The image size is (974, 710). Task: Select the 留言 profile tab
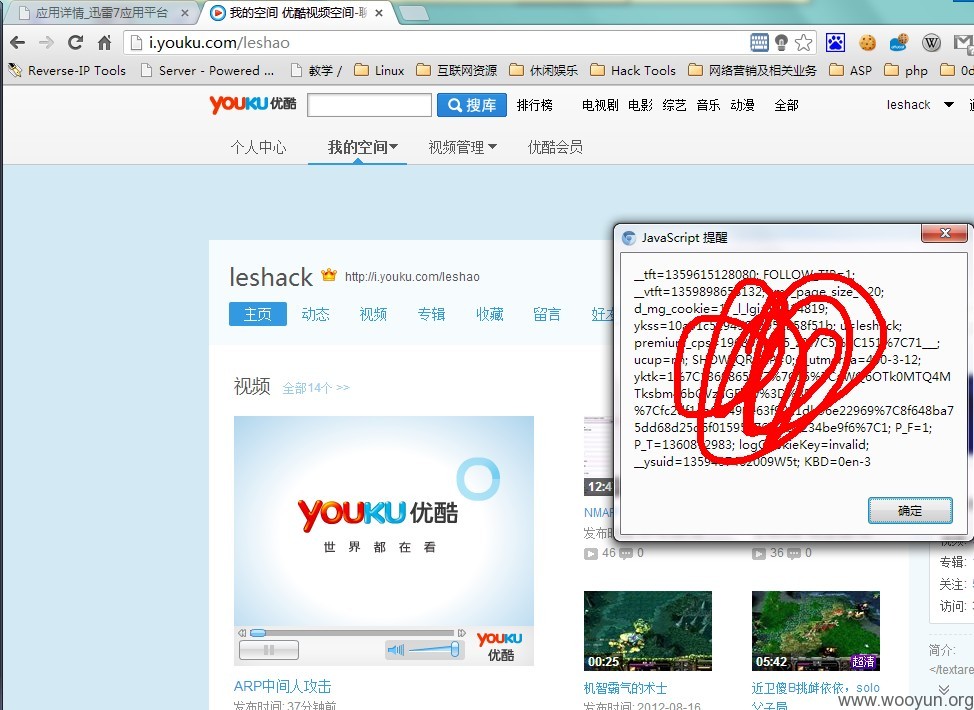point(547,314)
